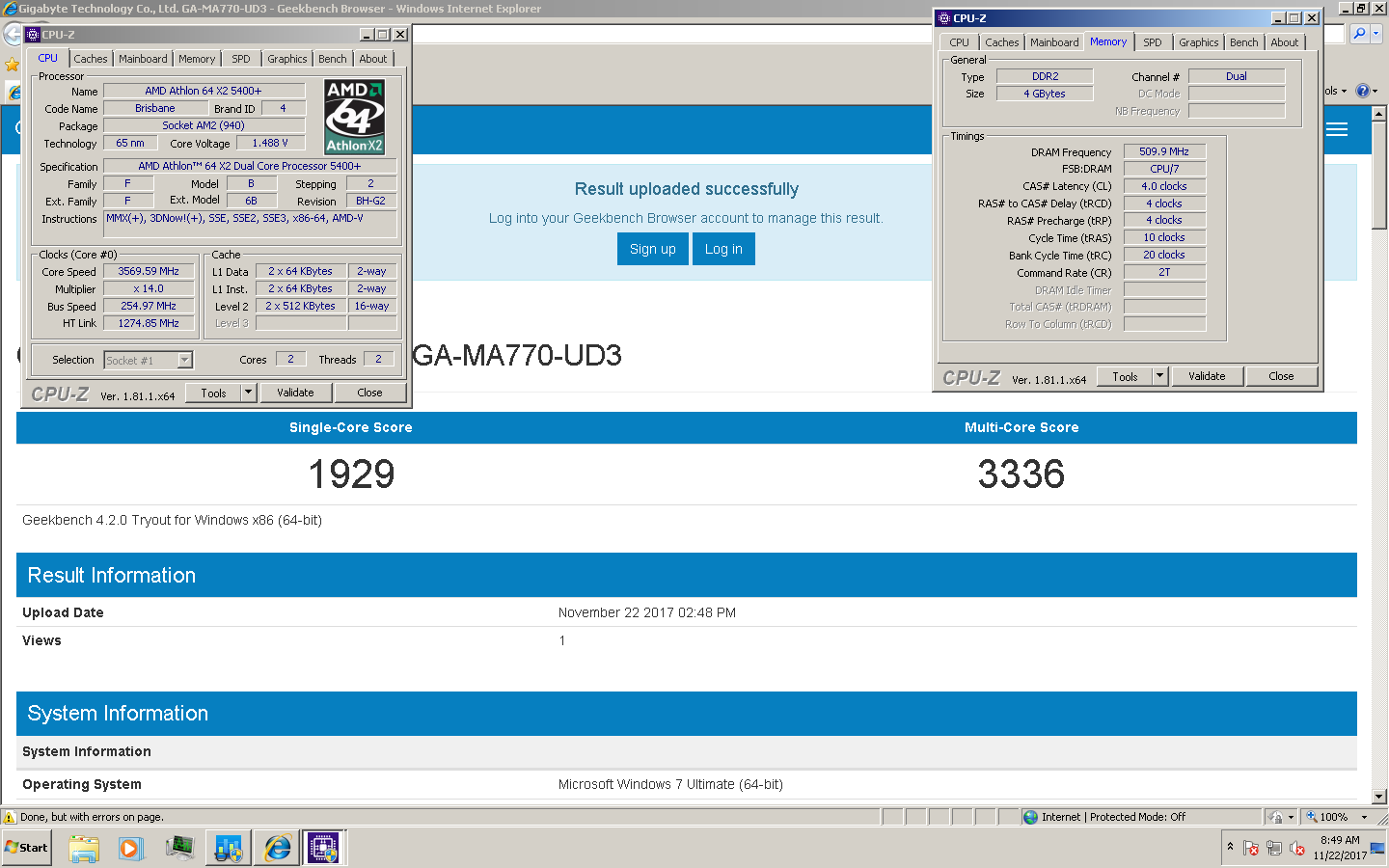Click Validate in left CPU-Z window
The width and height of the screenshot is (1389, 868).
pyautogui.click(x=295, y=393)
